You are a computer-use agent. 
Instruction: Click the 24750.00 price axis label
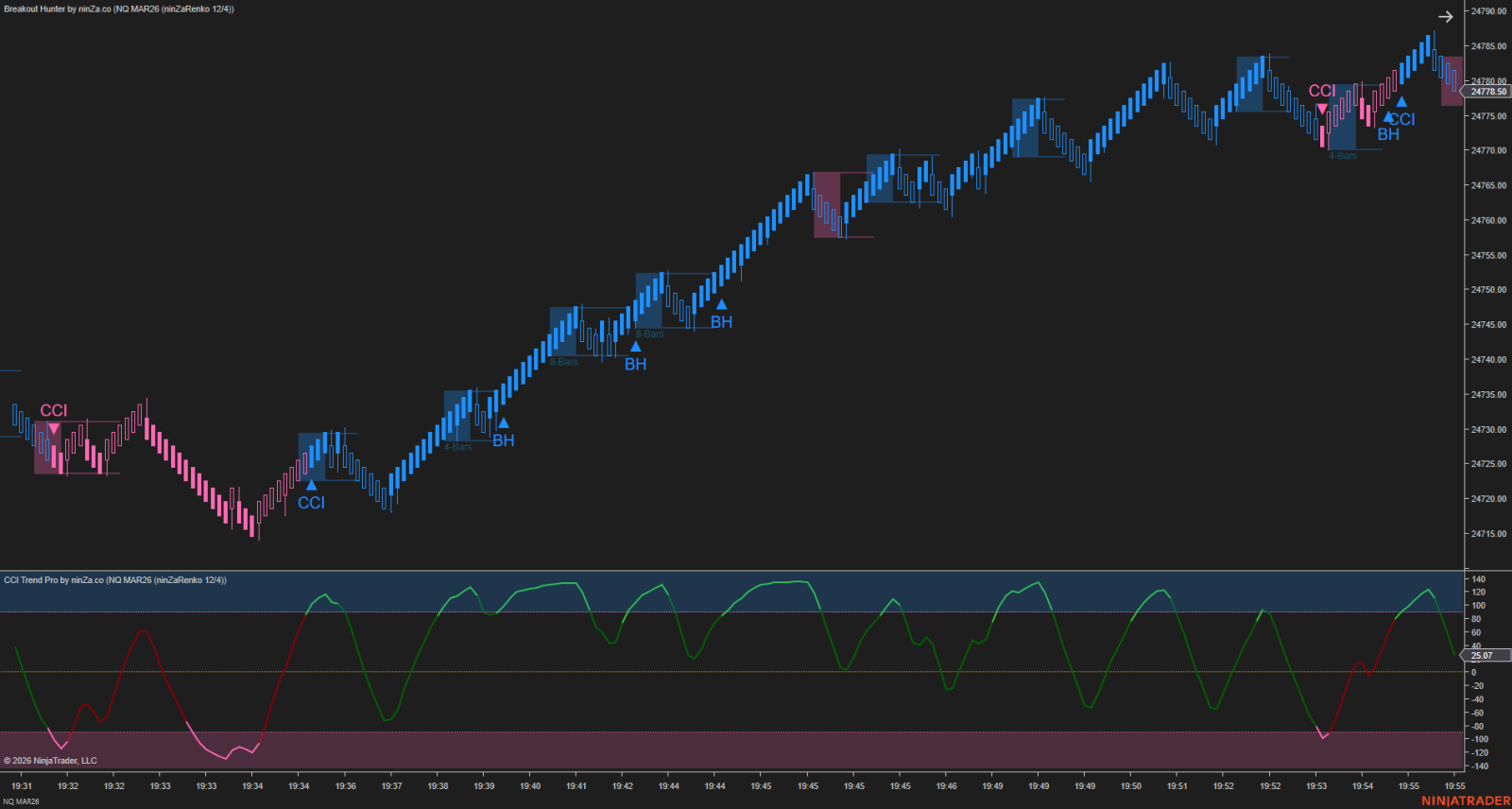tap(1488, 290)
